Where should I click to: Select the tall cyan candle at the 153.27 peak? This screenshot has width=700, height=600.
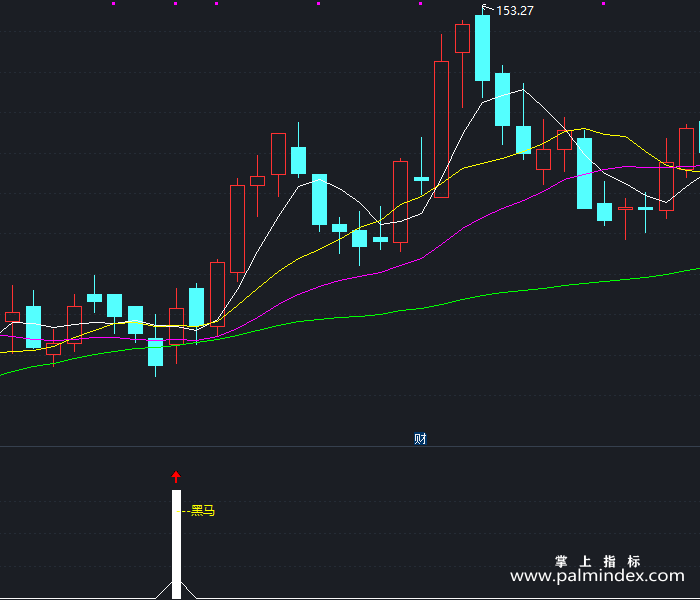pos(482,48)
